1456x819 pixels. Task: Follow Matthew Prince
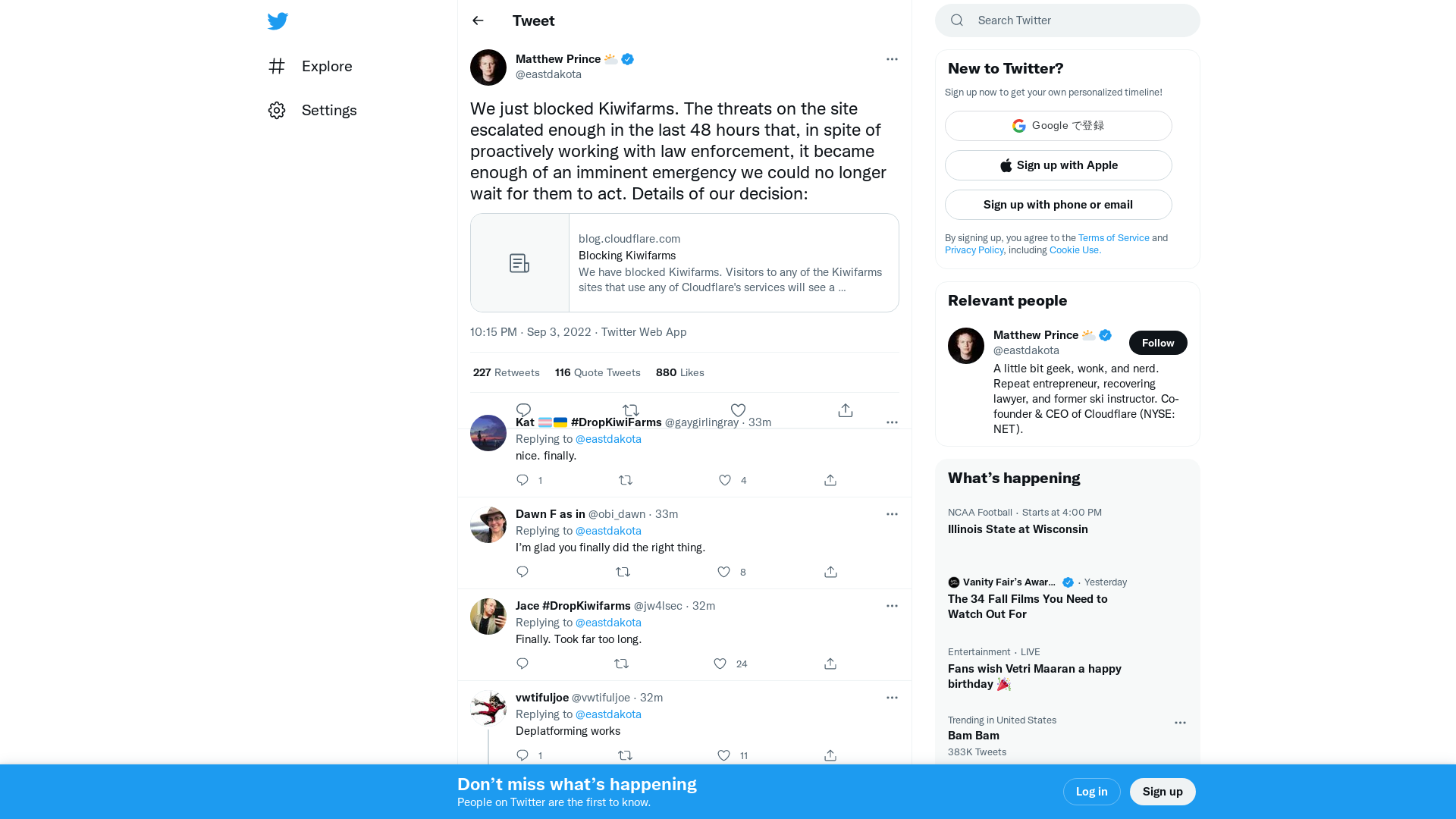(x=1158, y=342)
